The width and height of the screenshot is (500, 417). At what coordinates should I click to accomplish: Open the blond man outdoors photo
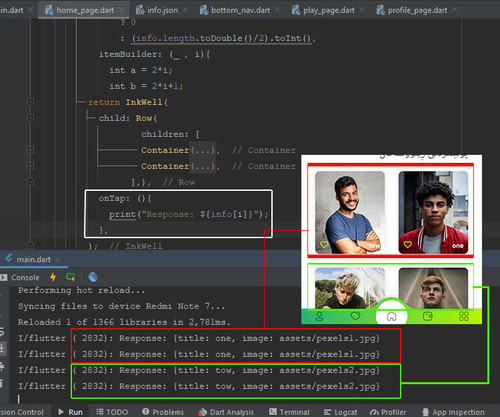coord(350,288)
